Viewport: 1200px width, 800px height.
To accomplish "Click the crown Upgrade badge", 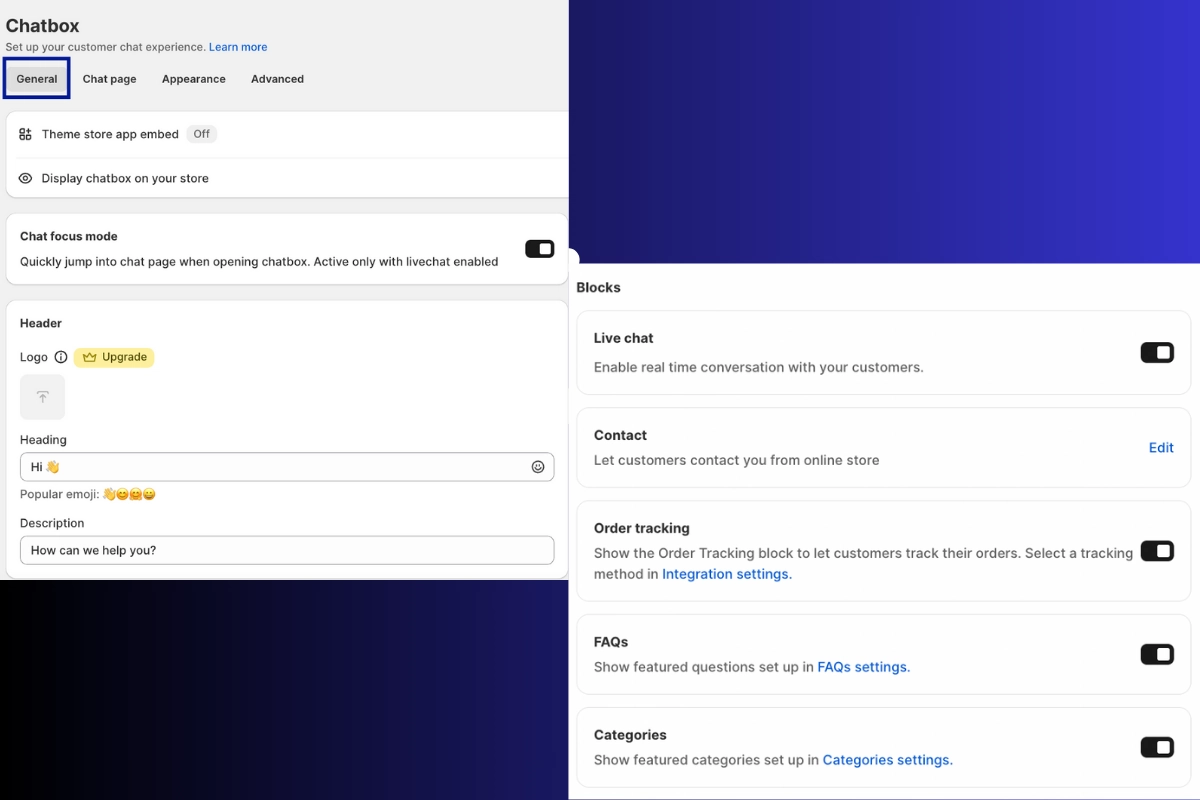I will point(114,357).
